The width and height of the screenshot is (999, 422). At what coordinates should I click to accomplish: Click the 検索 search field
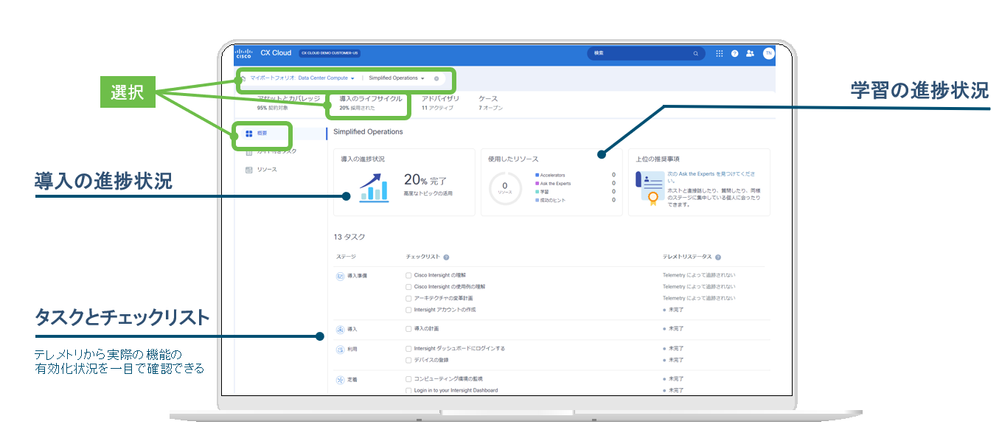(x=646, y=54)
